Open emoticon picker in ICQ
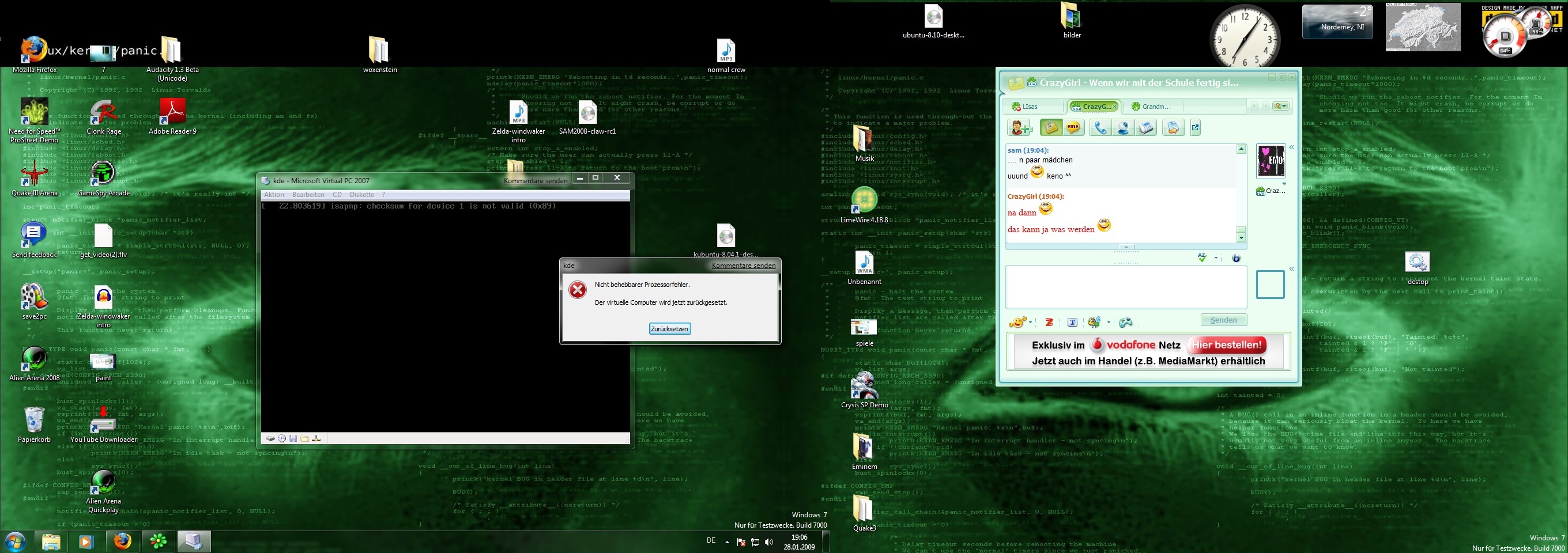 [x=1017, y=323]
